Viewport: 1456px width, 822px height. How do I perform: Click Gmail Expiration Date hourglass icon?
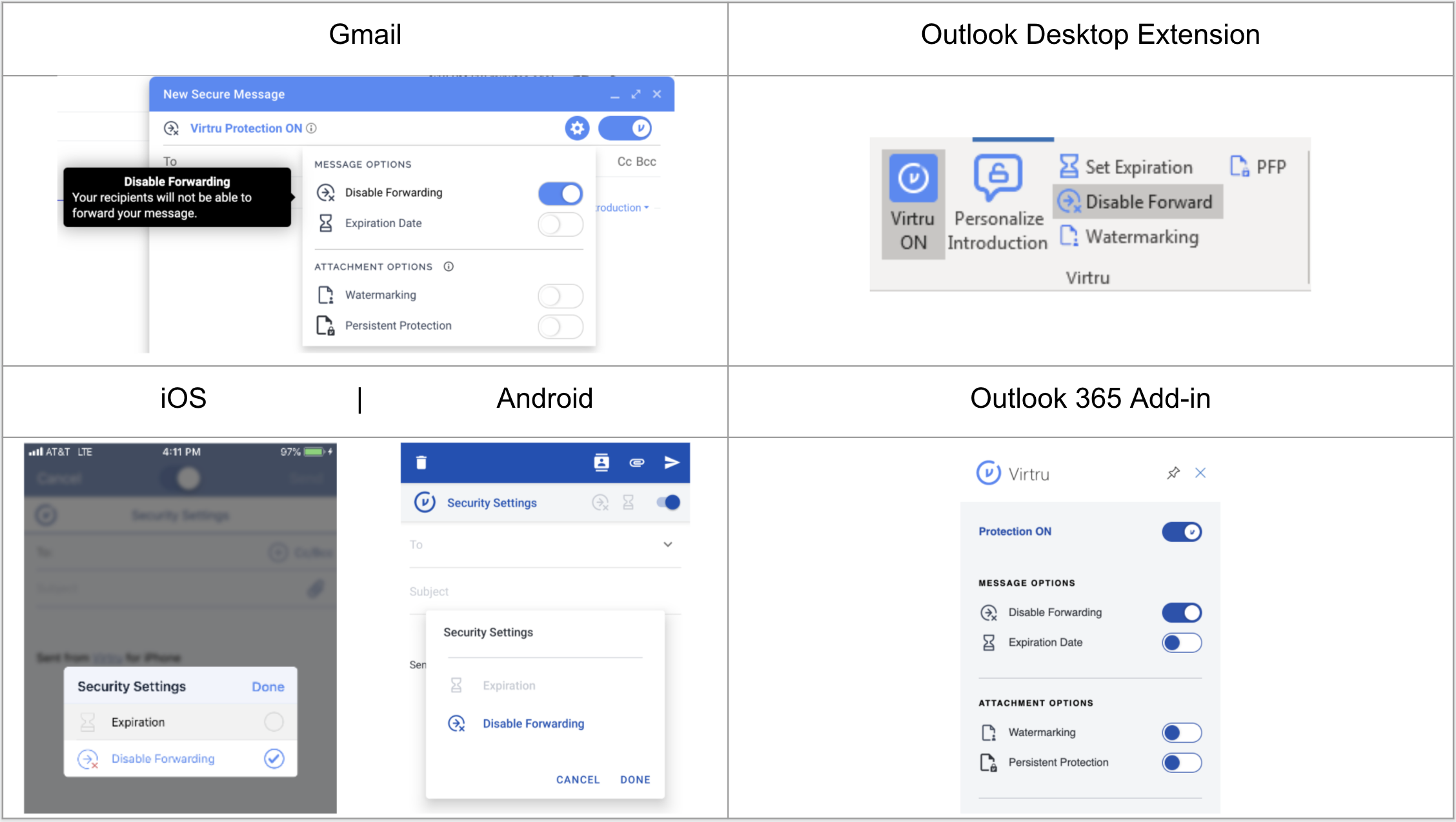tap(326, 223)
